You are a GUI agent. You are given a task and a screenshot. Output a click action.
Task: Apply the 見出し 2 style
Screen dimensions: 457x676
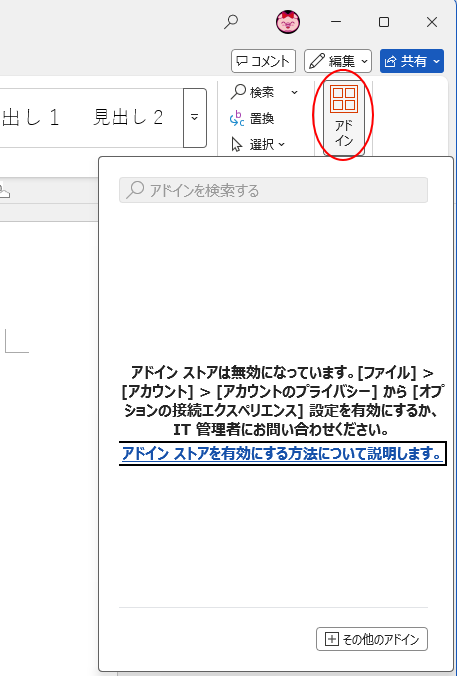(128, 117)
